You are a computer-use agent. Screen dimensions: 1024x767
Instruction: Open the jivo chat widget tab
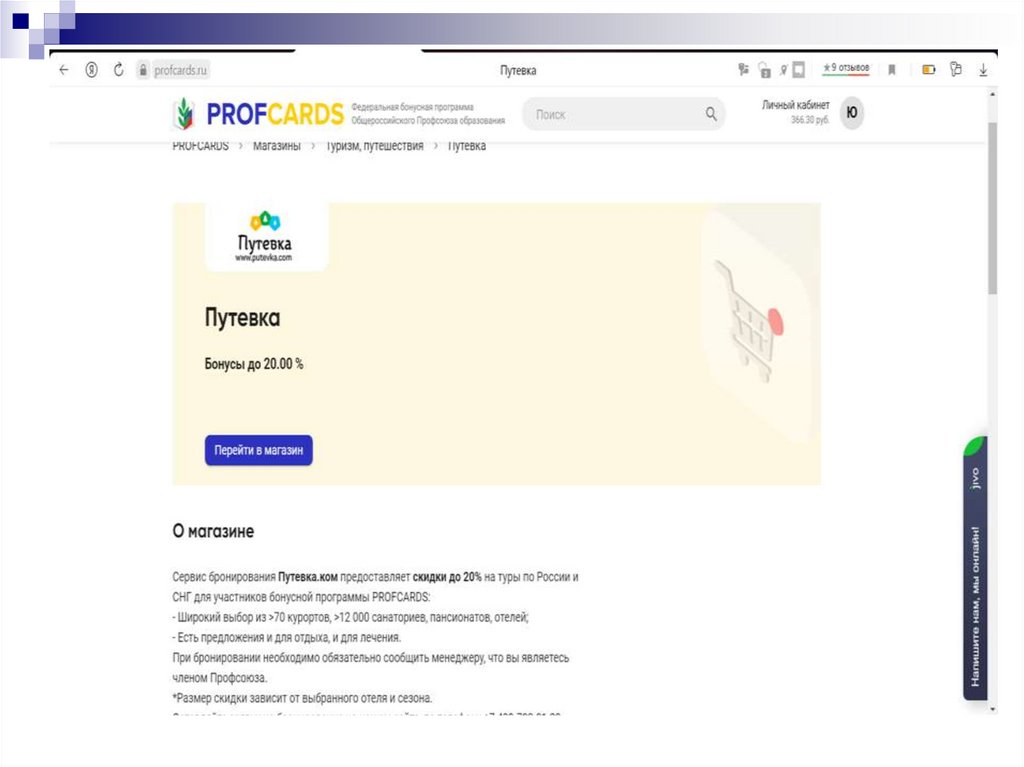(x=975, y=568)
